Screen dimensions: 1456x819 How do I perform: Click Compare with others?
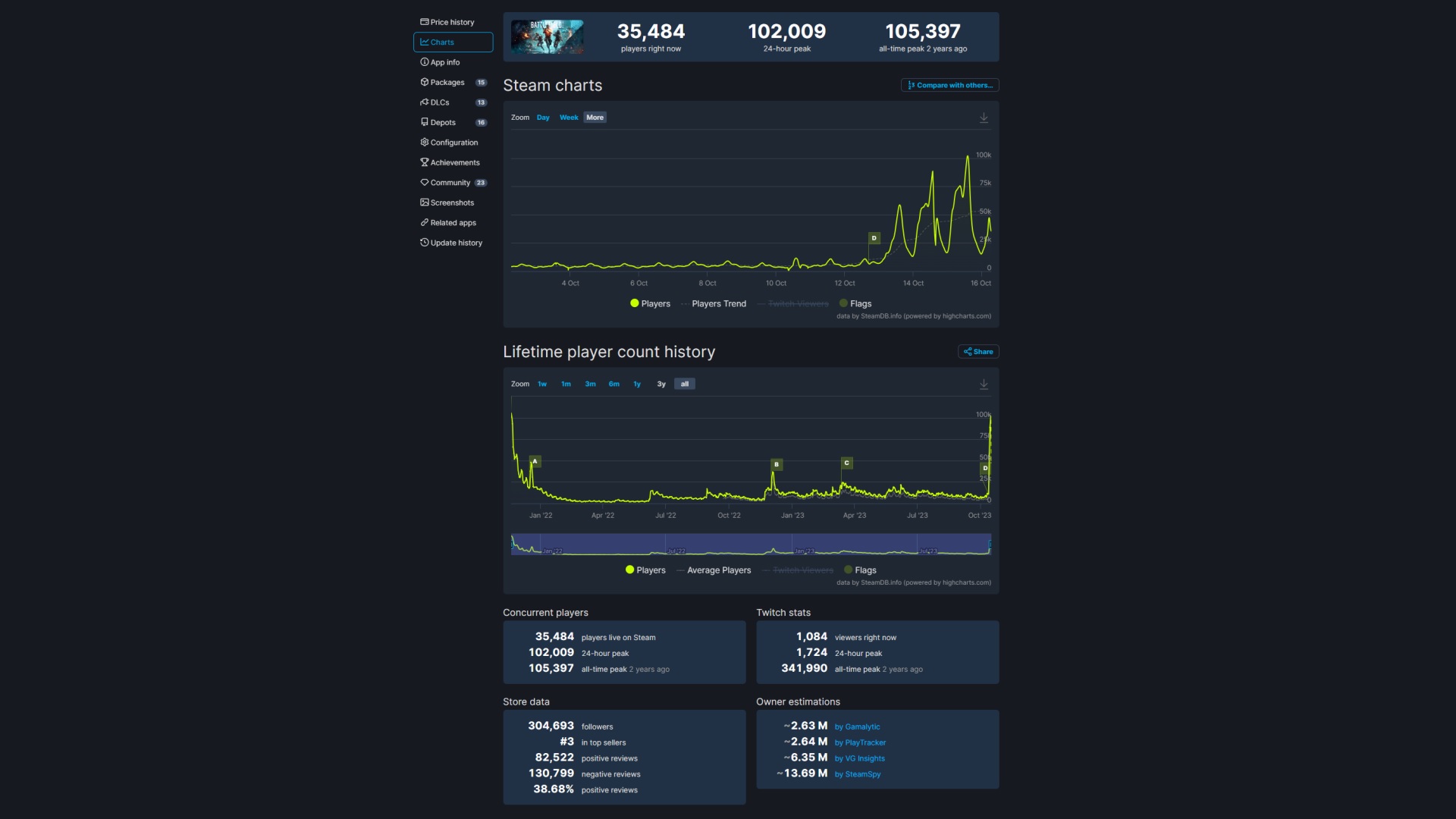coord(949,85)
